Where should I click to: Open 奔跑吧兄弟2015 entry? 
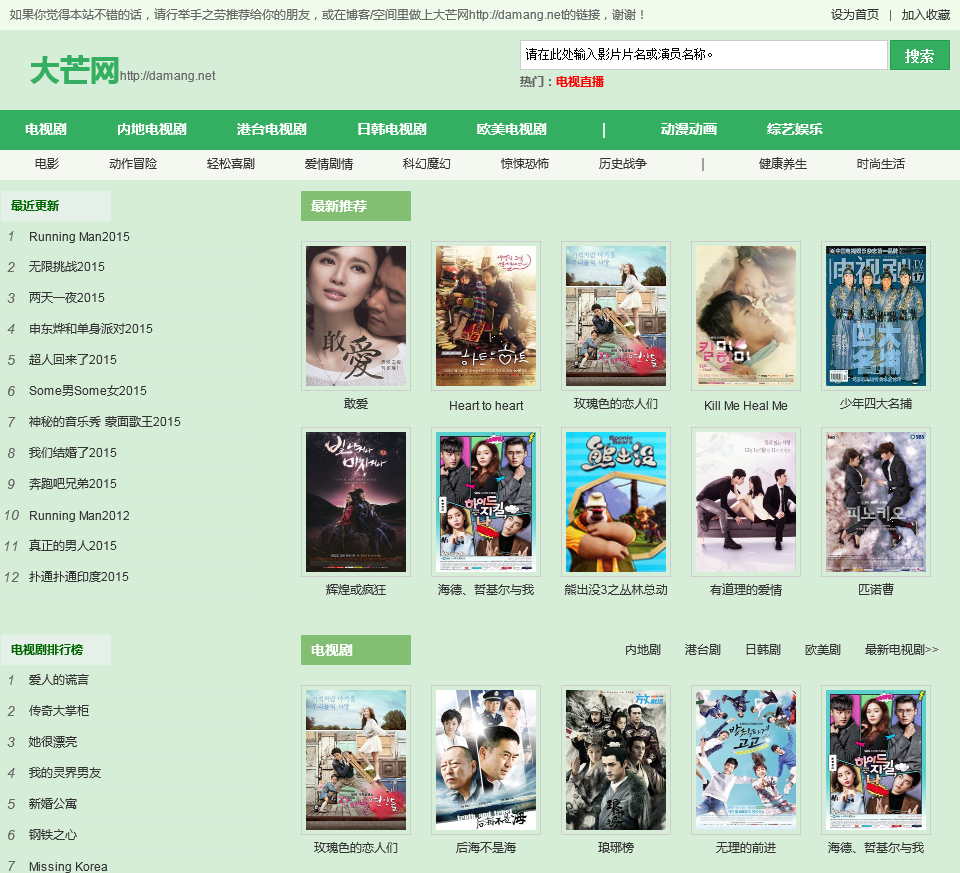click(x=73, y=484)
